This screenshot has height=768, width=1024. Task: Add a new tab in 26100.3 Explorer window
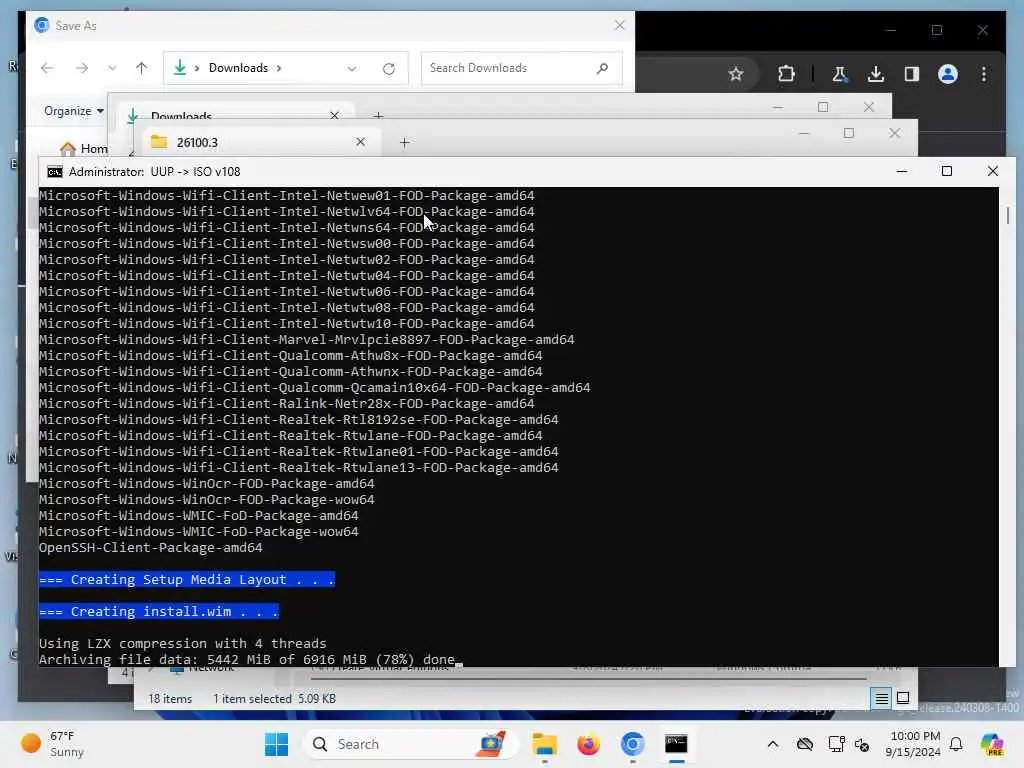tap(404, 142)
